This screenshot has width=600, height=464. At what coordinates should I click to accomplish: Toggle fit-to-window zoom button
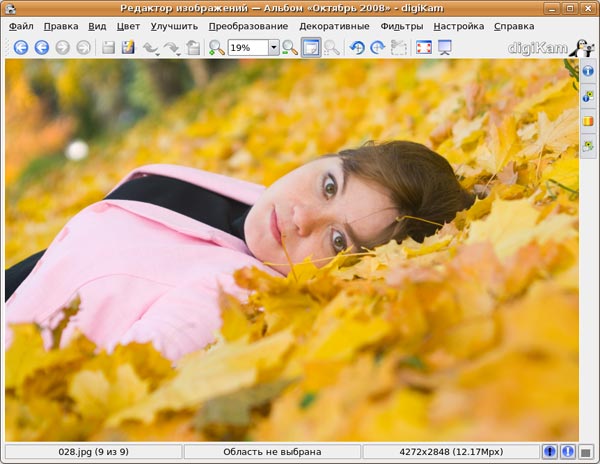(311, 47)
